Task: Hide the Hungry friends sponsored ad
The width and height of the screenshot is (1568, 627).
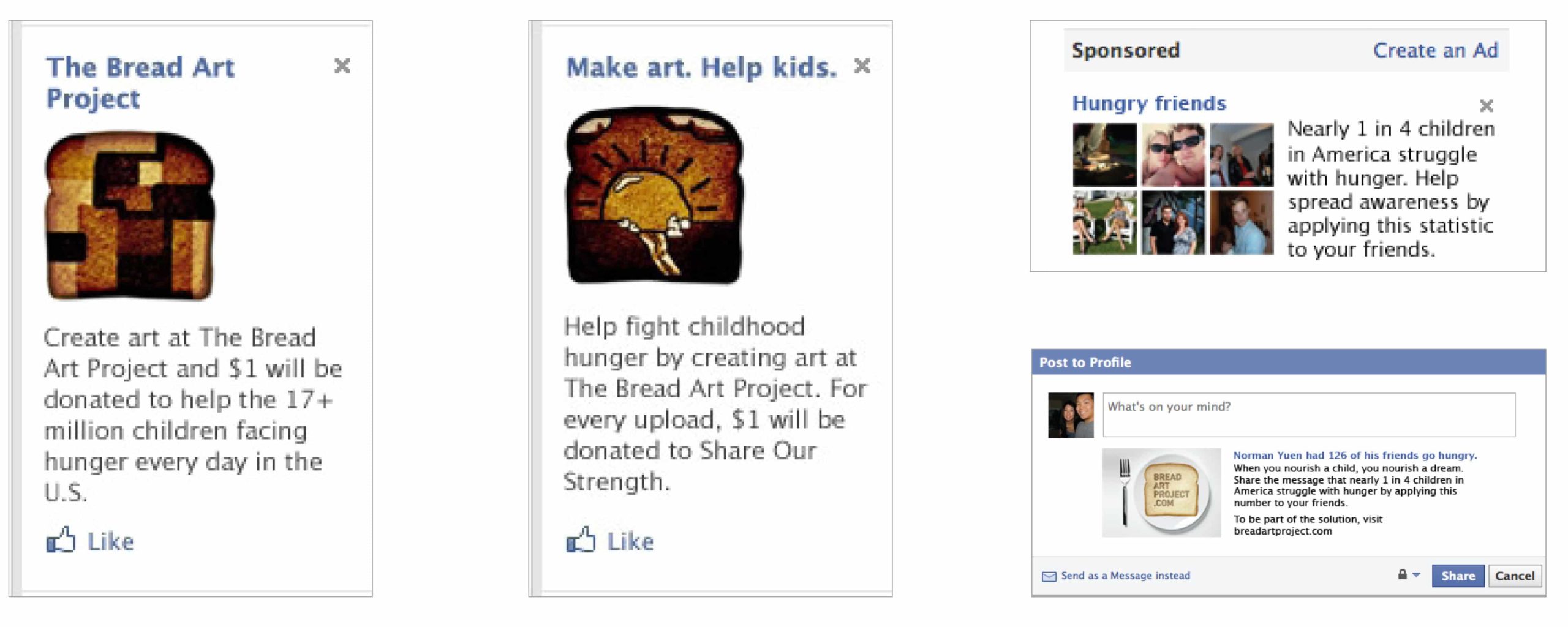Action: [1487, 106]
